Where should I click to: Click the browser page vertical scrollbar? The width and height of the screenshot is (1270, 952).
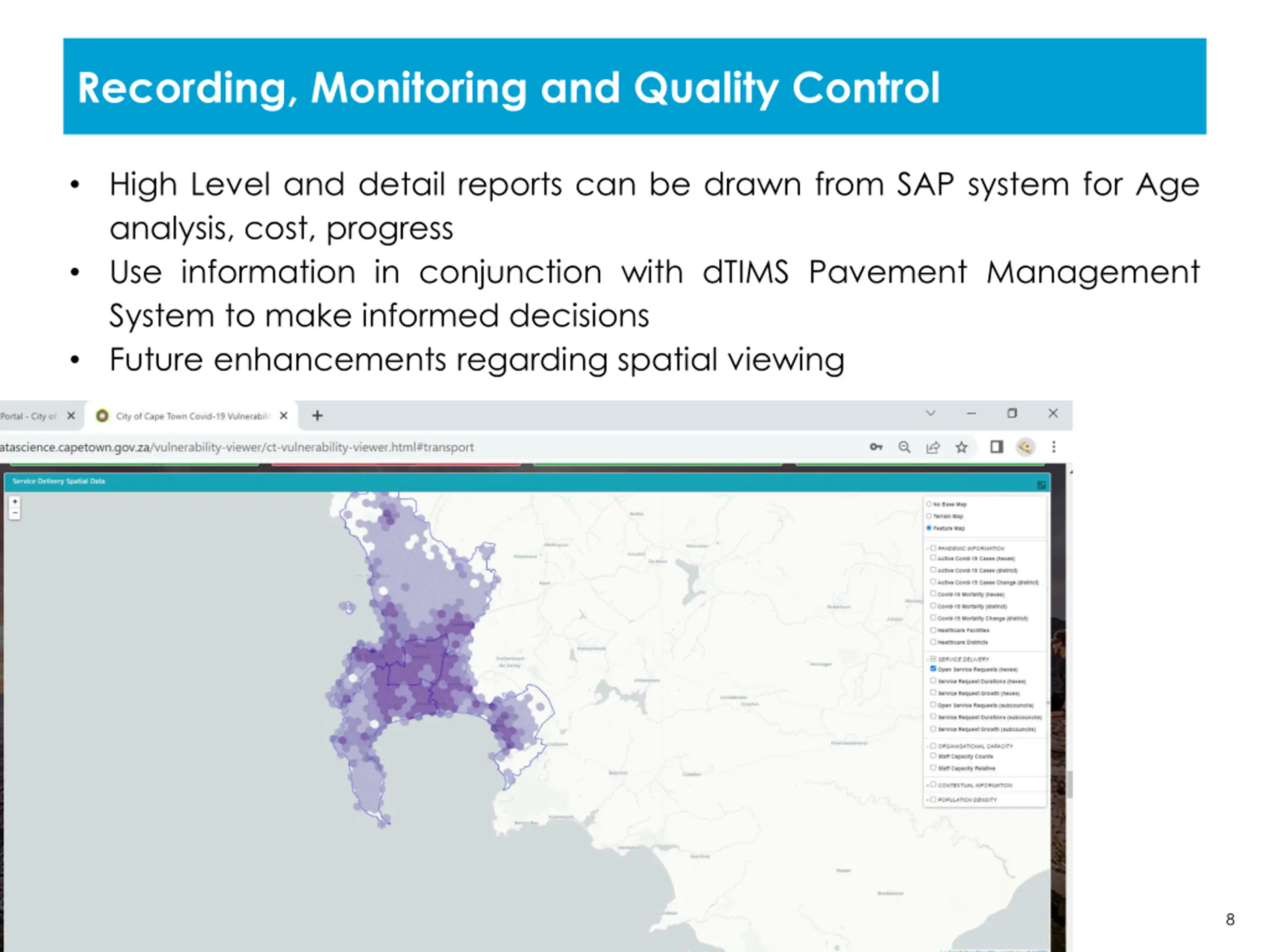pyautogui.click(x=1070, y=783)
